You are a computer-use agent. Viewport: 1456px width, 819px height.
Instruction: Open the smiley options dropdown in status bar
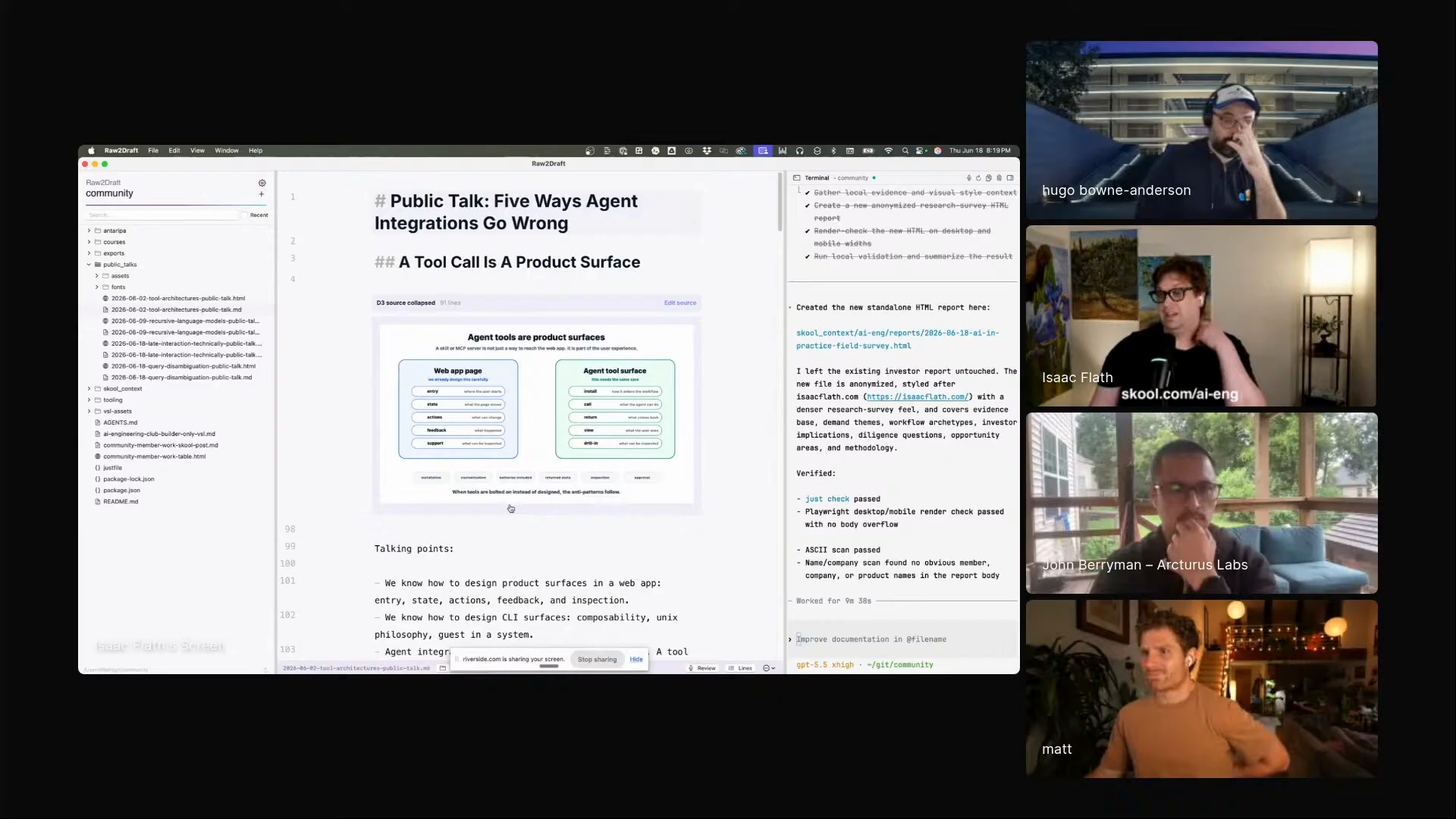click(x=769, y=668)
